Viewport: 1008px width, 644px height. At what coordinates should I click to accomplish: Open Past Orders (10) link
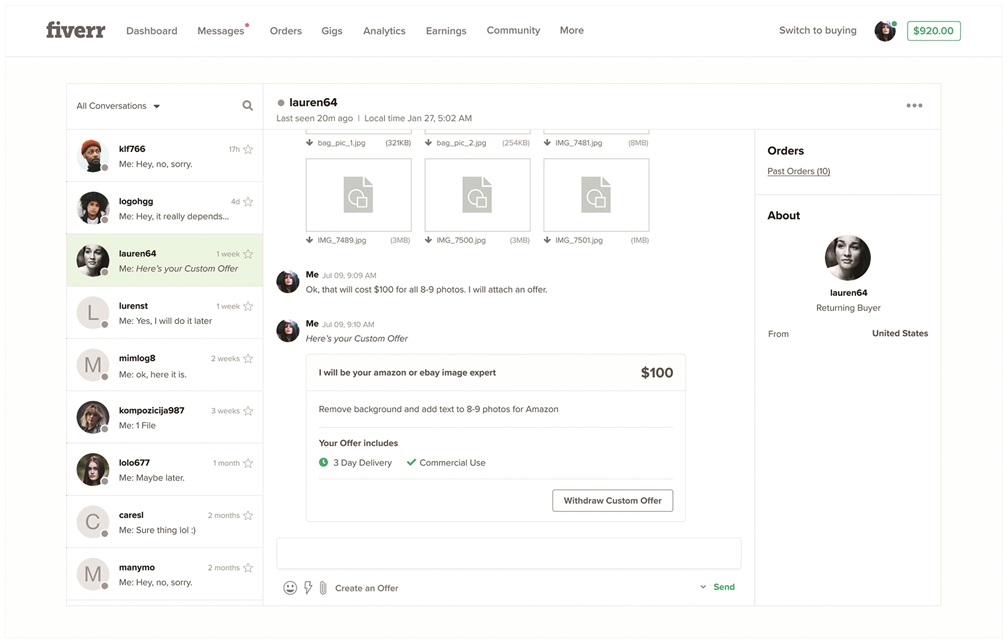click(798, 172)
